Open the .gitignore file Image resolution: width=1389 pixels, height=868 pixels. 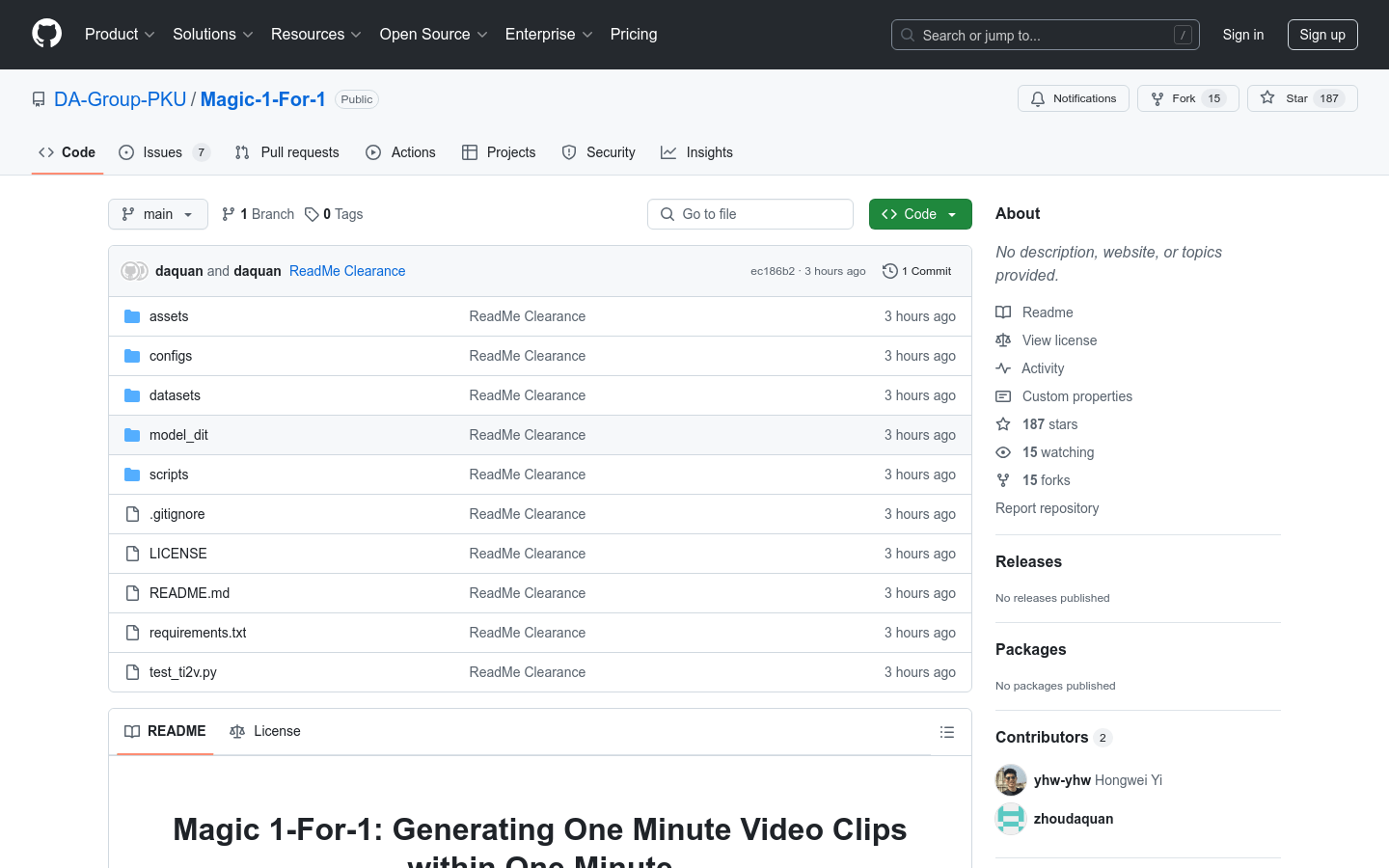pyautogui.click(x=177, y=514)
